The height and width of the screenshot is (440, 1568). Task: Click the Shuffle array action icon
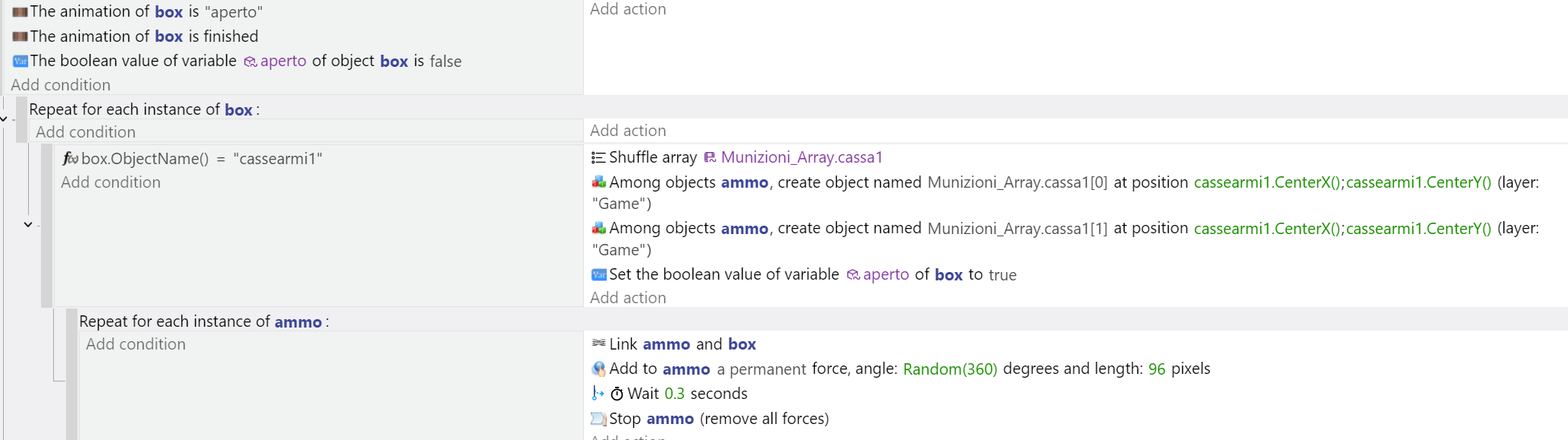coord(598,157)
